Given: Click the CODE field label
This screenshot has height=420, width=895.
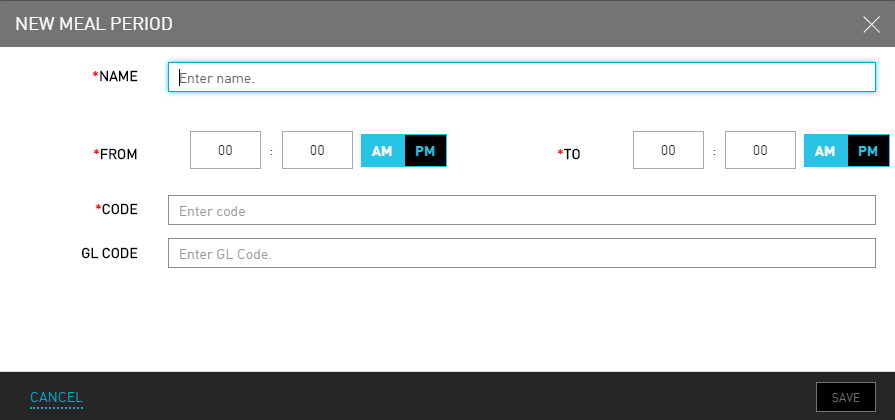Looking at the screenshot, I should point(116,209).
